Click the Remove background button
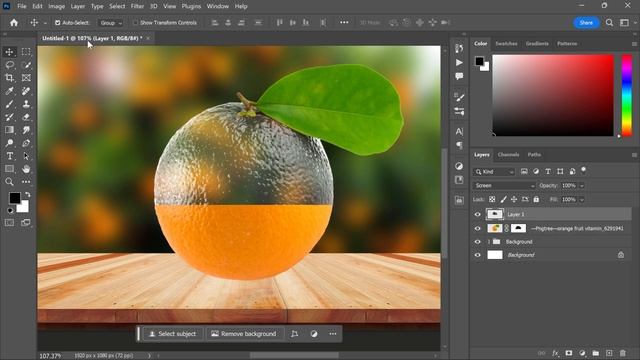 (243, 334)
